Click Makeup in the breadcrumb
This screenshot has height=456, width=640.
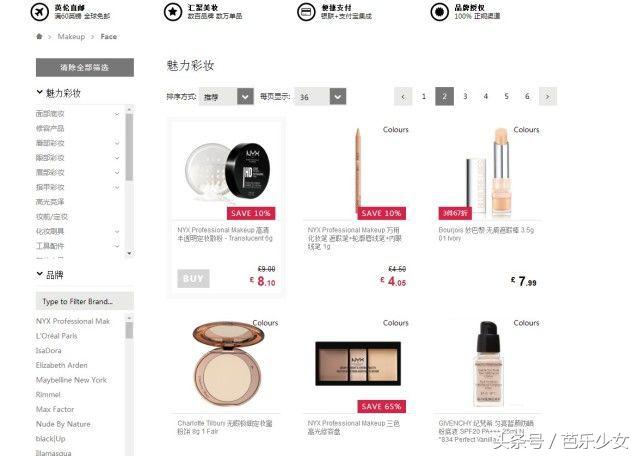point(71,36)
